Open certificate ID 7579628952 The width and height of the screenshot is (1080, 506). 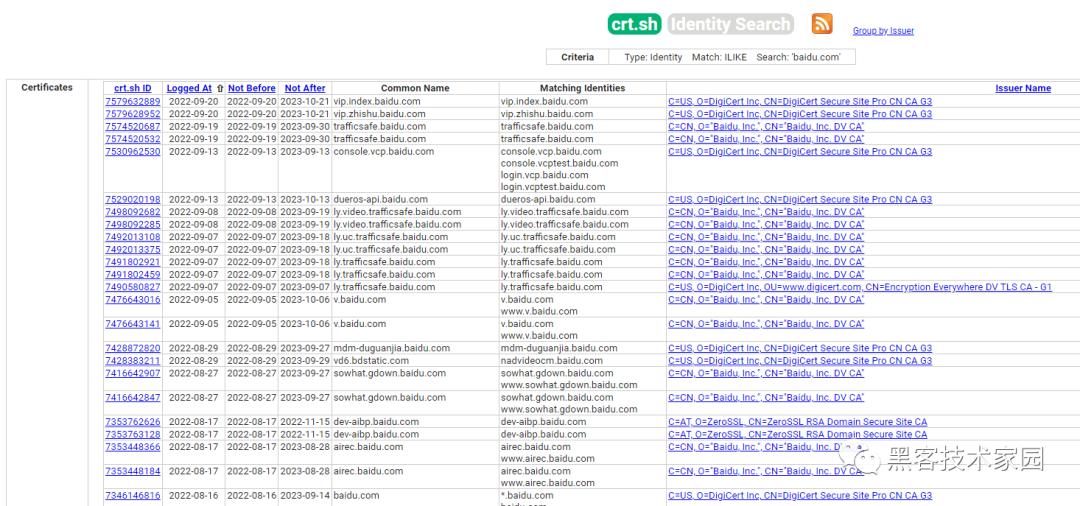point(133,114)
